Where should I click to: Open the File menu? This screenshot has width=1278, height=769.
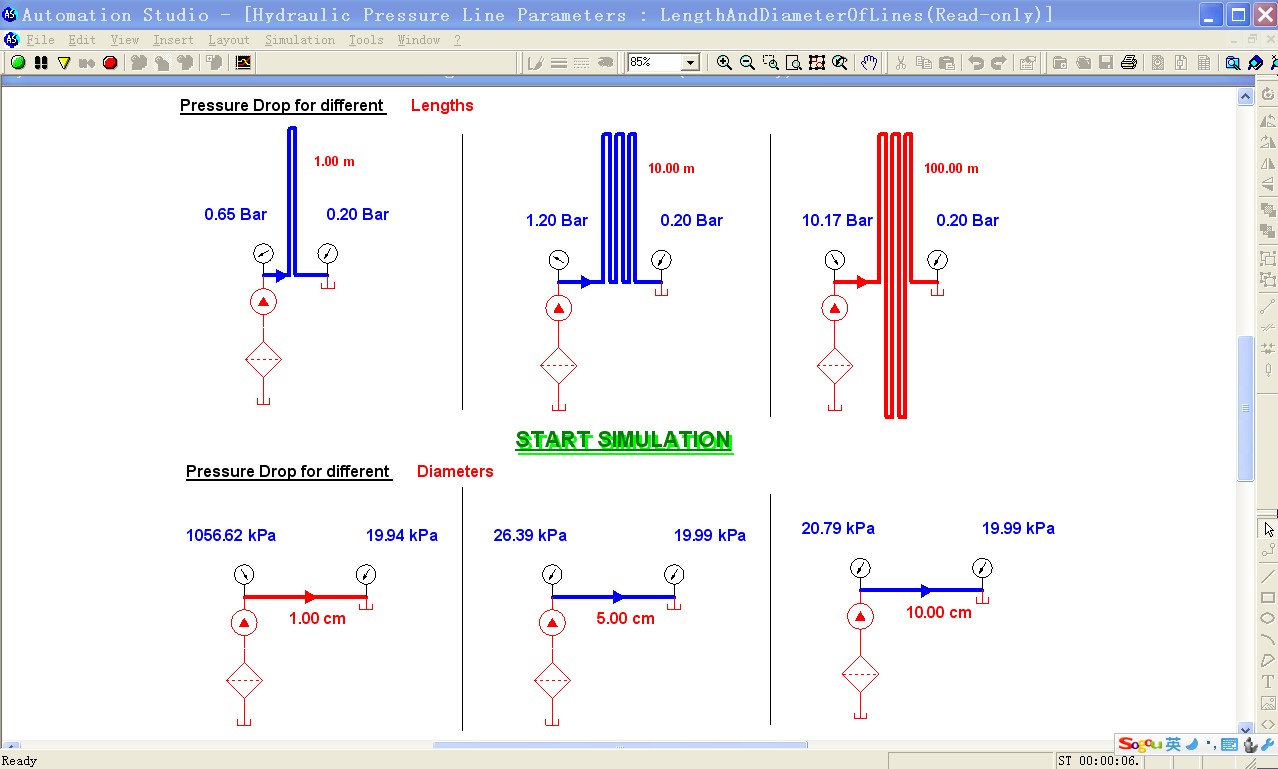click(40, 40)
